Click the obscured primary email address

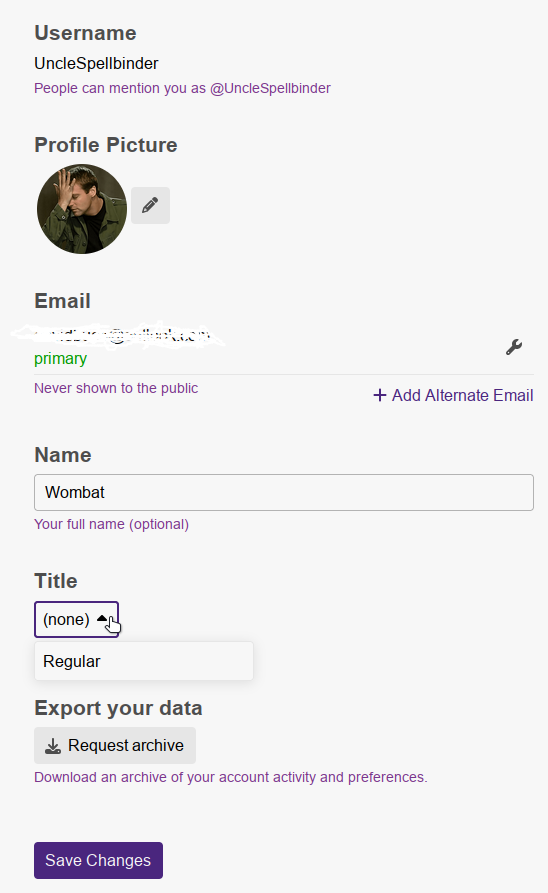[118, 335]
